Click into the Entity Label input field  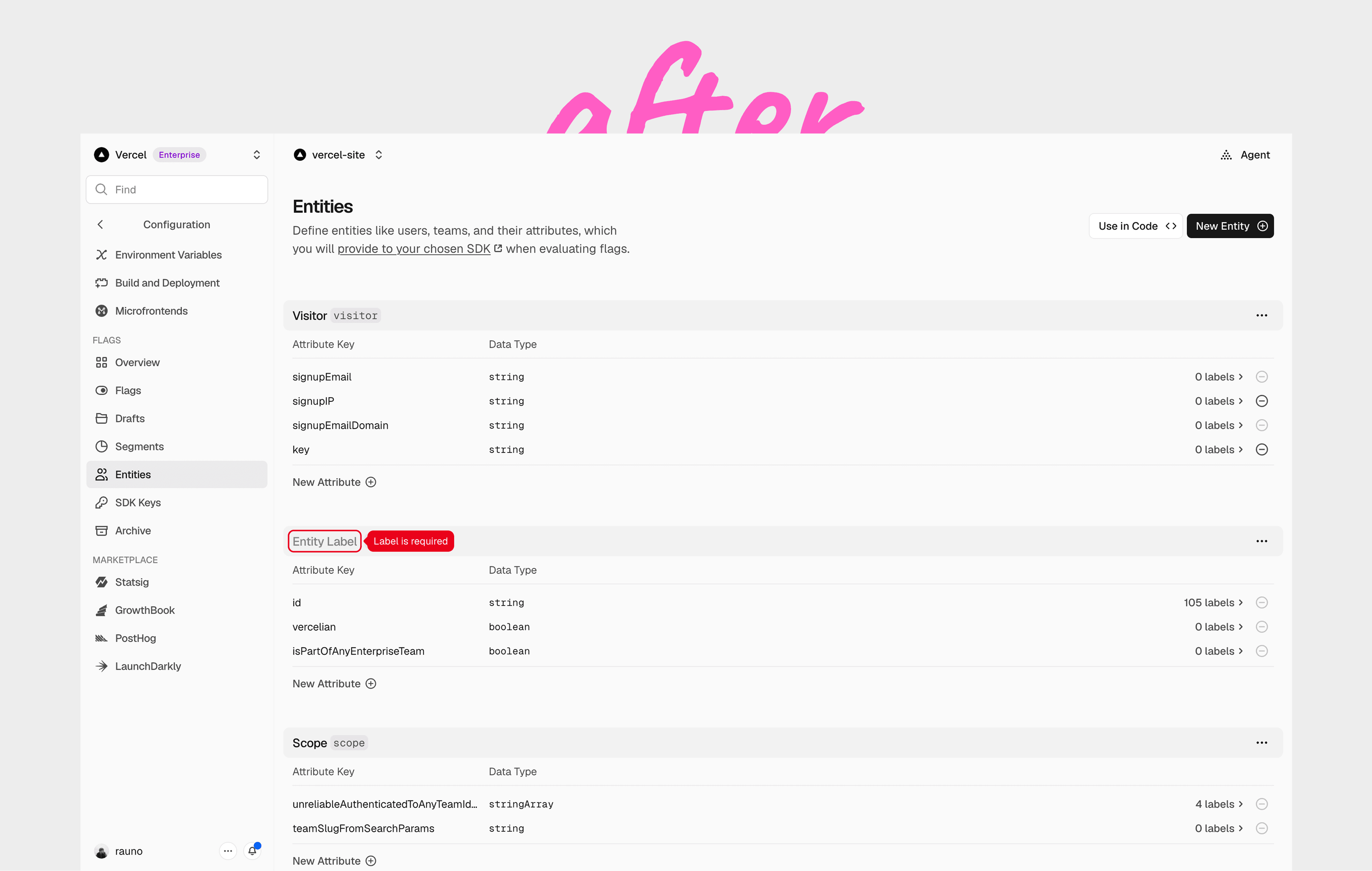325,541
